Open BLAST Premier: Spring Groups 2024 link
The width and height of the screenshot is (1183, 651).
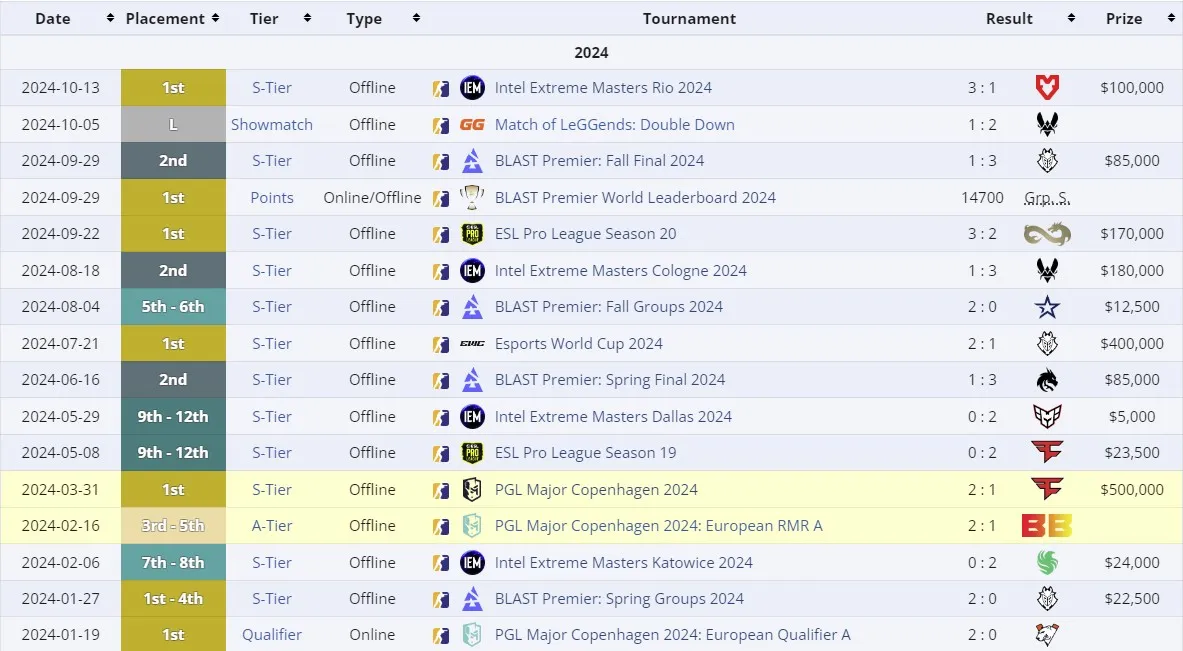pyautogui.click(x=619, y=598)
